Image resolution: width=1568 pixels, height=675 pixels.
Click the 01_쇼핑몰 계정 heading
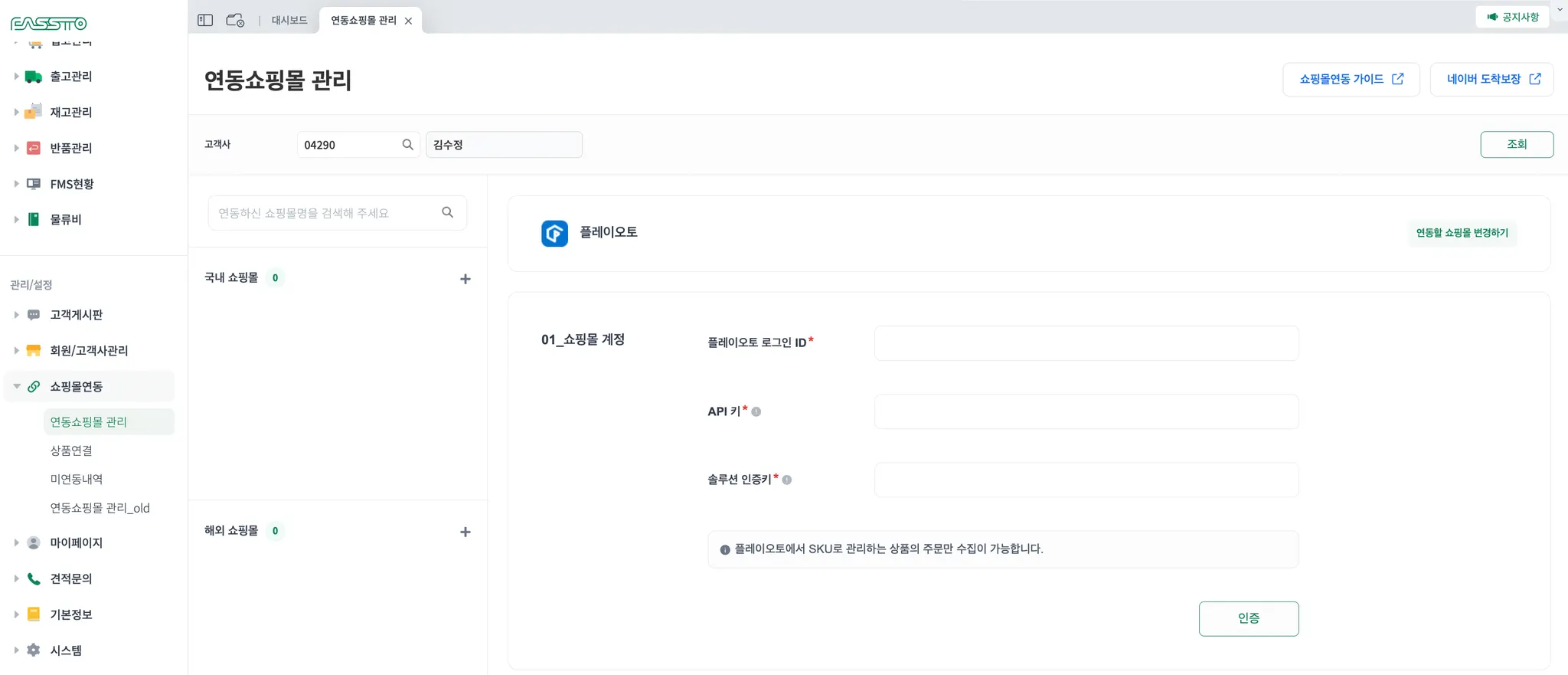coord(583,339)
